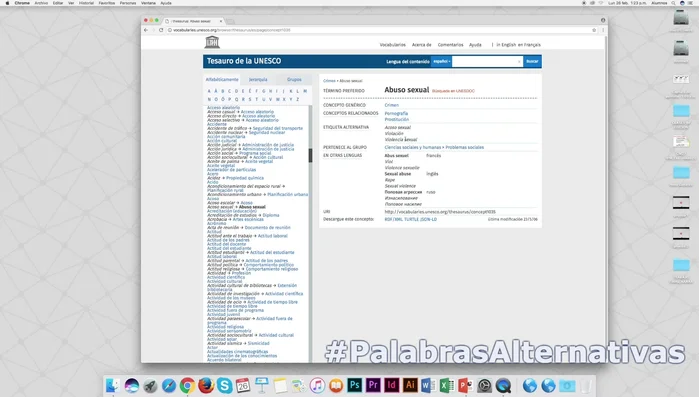Open Planificación urbana in list
Viewport: 699px width, 397px height.
point(288,195)
